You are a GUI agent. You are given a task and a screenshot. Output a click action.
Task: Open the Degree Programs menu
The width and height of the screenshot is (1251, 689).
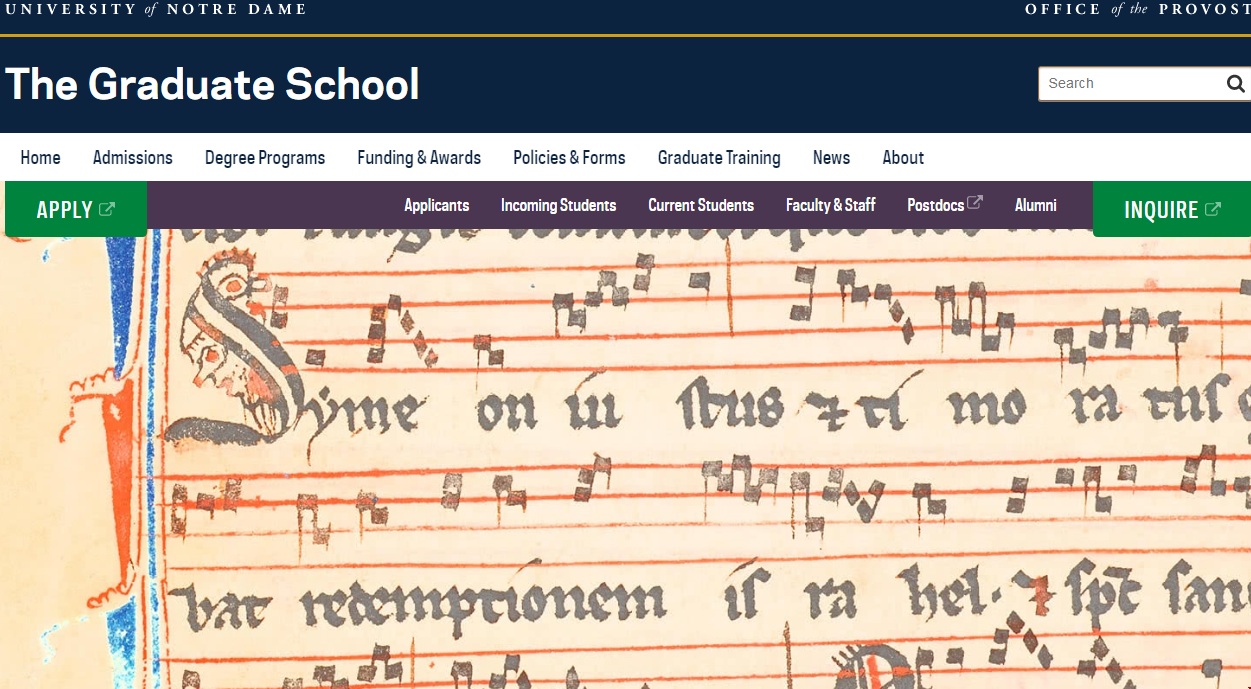click(265, 158)
